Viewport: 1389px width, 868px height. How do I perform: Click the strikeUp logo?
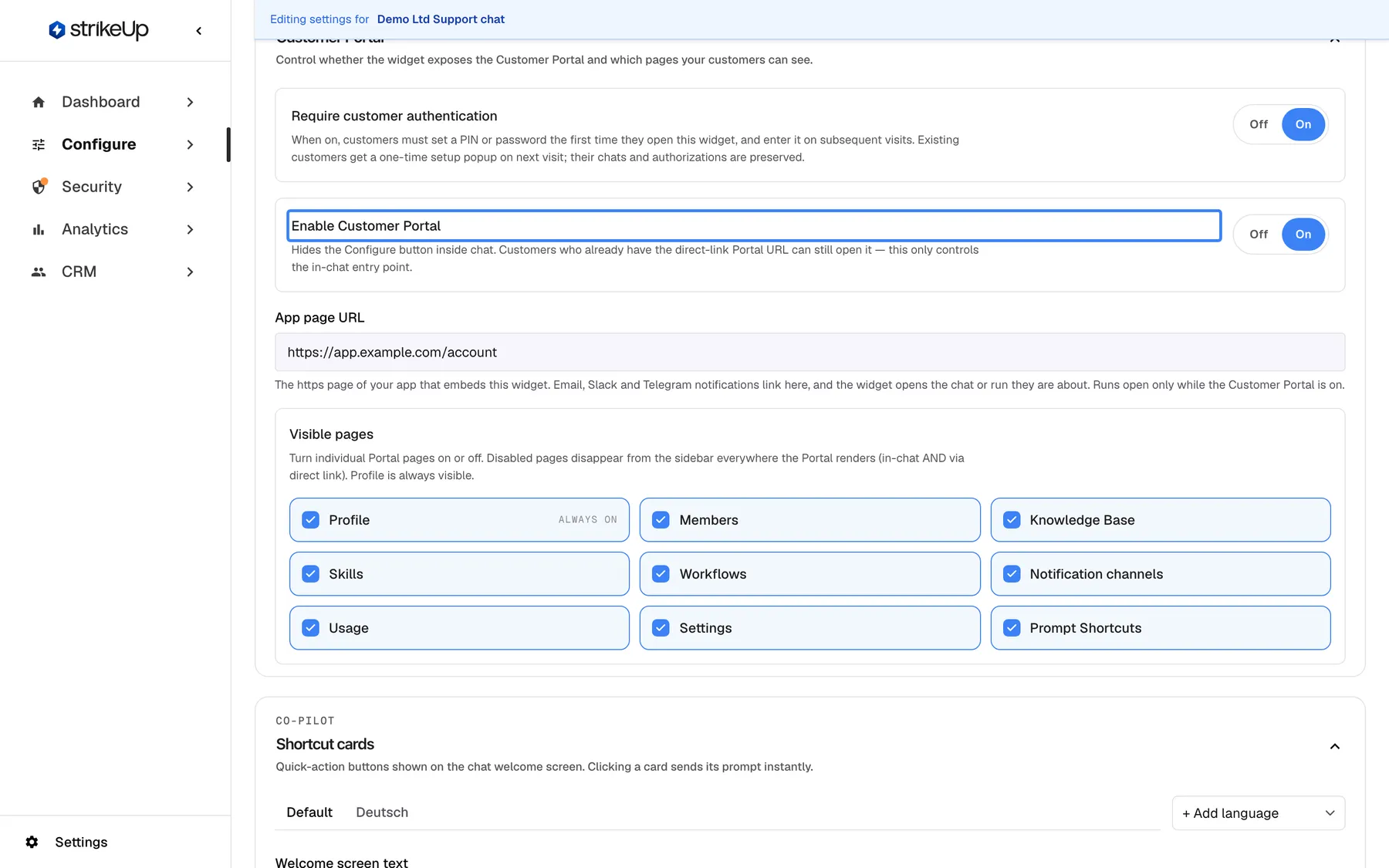pyautogui.click(x=98, y=30)
